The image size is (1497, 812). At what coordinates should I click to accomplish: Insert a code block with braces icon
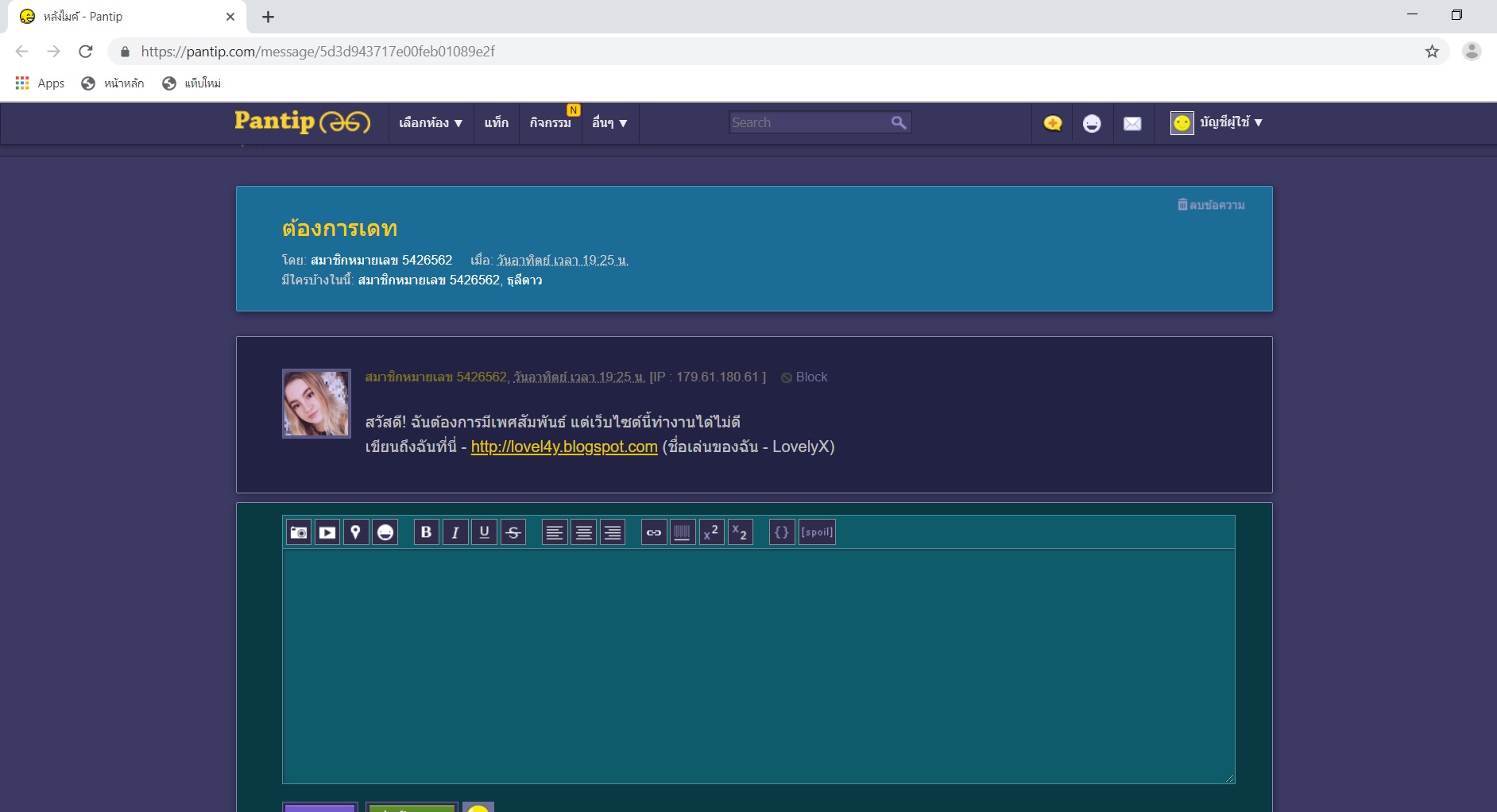point(782,532)
